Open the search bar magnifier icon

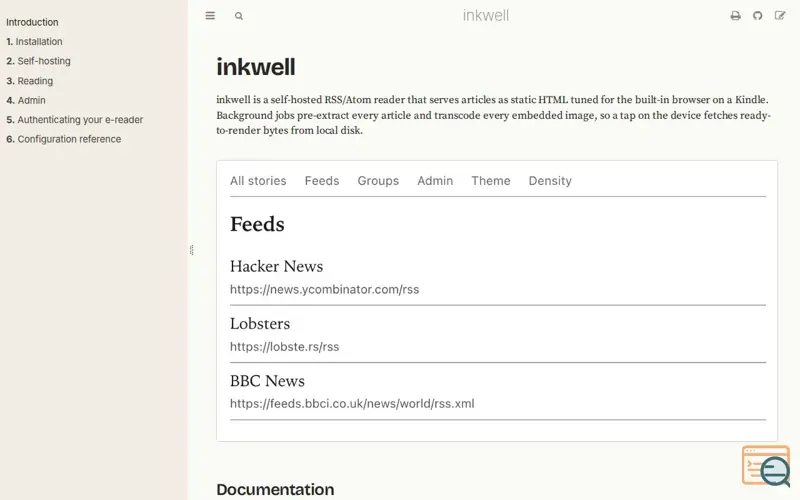tap(239, 16)
